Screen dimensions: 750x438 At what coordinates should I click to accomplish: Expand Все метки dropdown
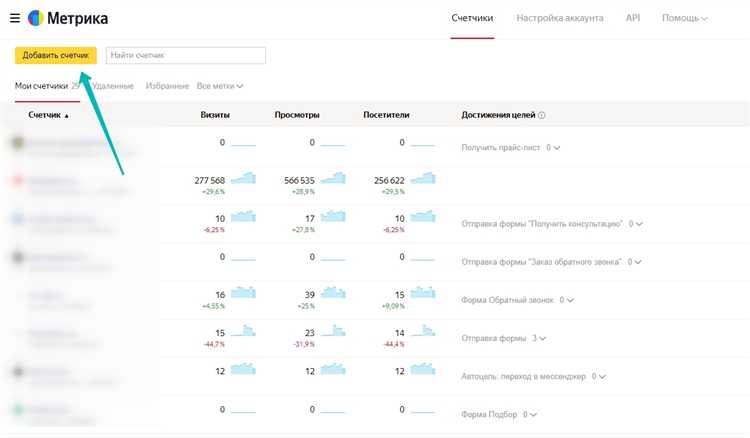(220, 86)
